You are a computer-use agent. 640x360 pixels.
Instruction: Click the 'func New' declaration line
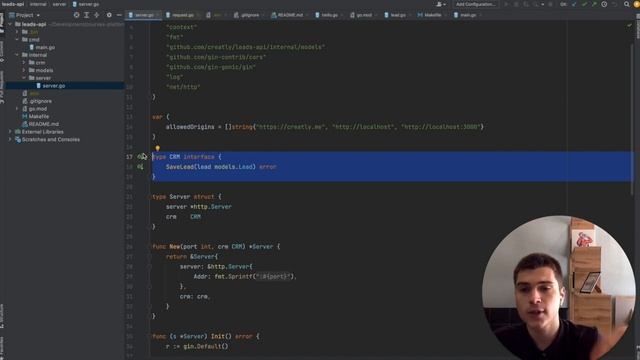point(216,247)
